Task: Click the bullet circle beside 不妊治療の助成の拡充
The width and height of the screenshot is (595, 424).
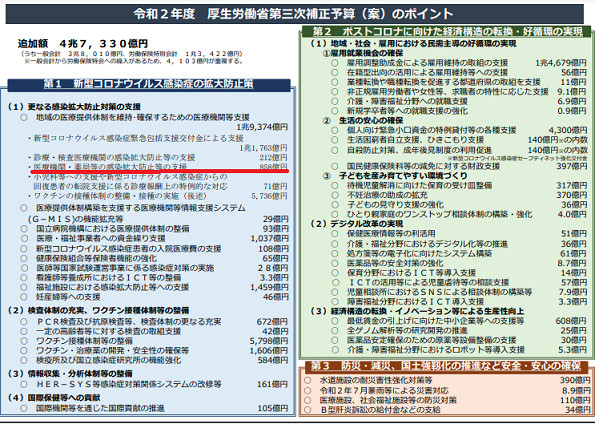Action: click(x=334, y=195)
